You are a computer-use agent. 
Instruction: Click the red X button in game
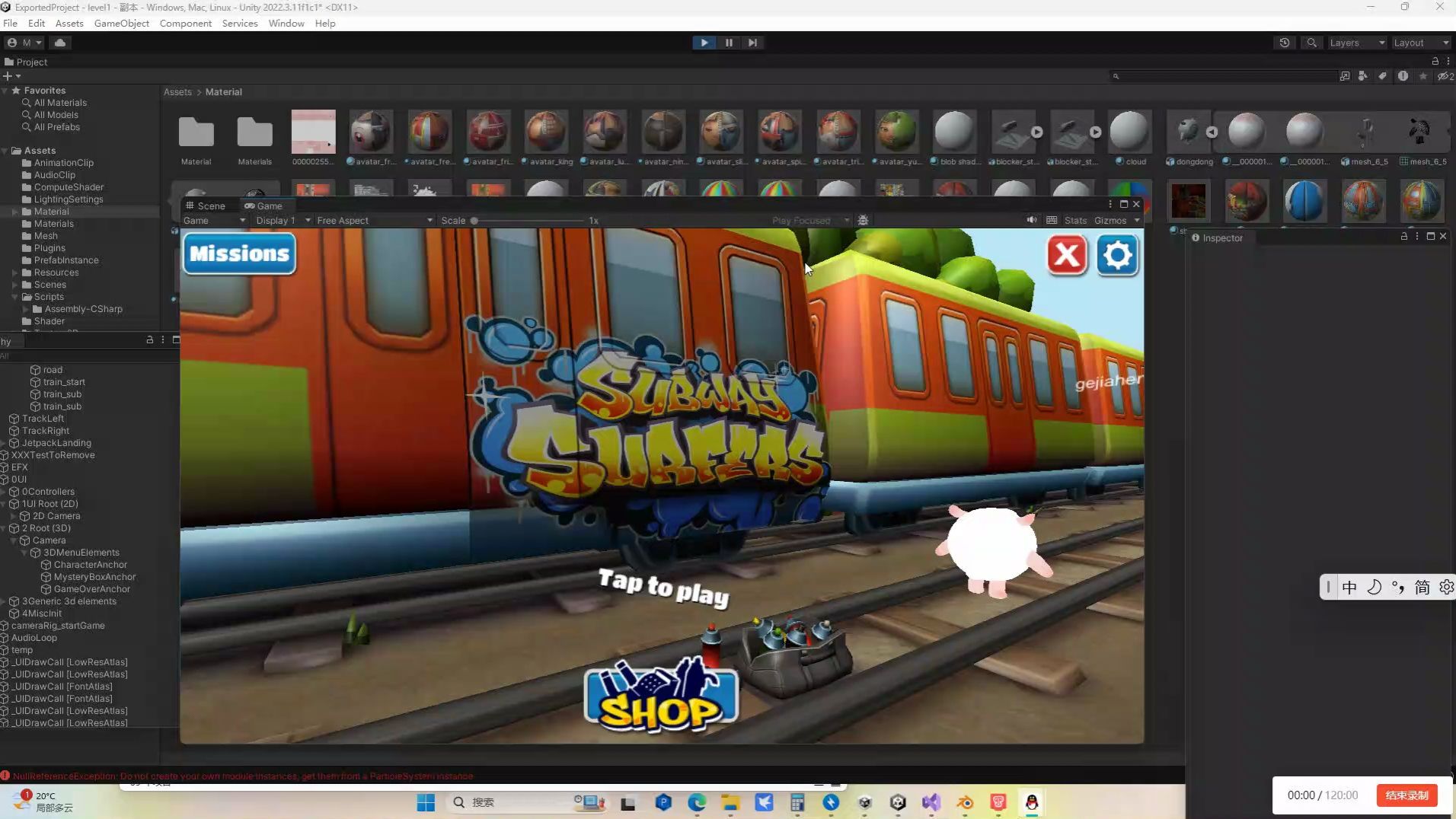pyautogui.click(x=1067, y=254)
